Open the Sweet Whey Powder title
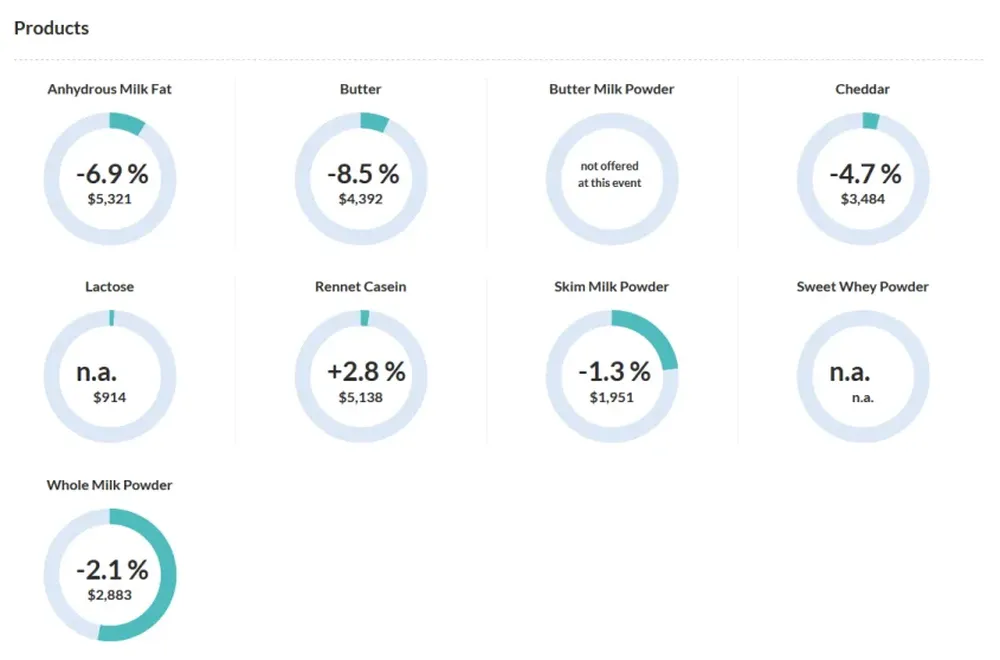The image size is (1000, 660). click(x=862, y=287)
